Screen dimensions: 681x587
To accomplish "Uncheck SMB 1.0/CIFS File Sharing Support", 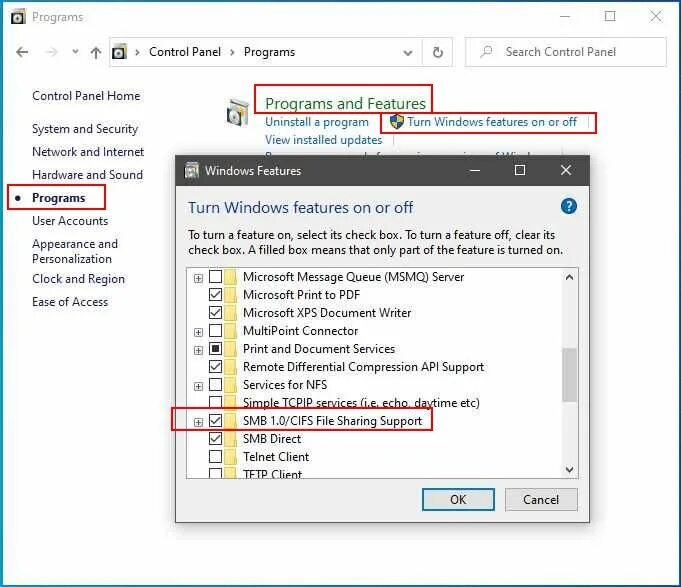I will click(215, 421).
